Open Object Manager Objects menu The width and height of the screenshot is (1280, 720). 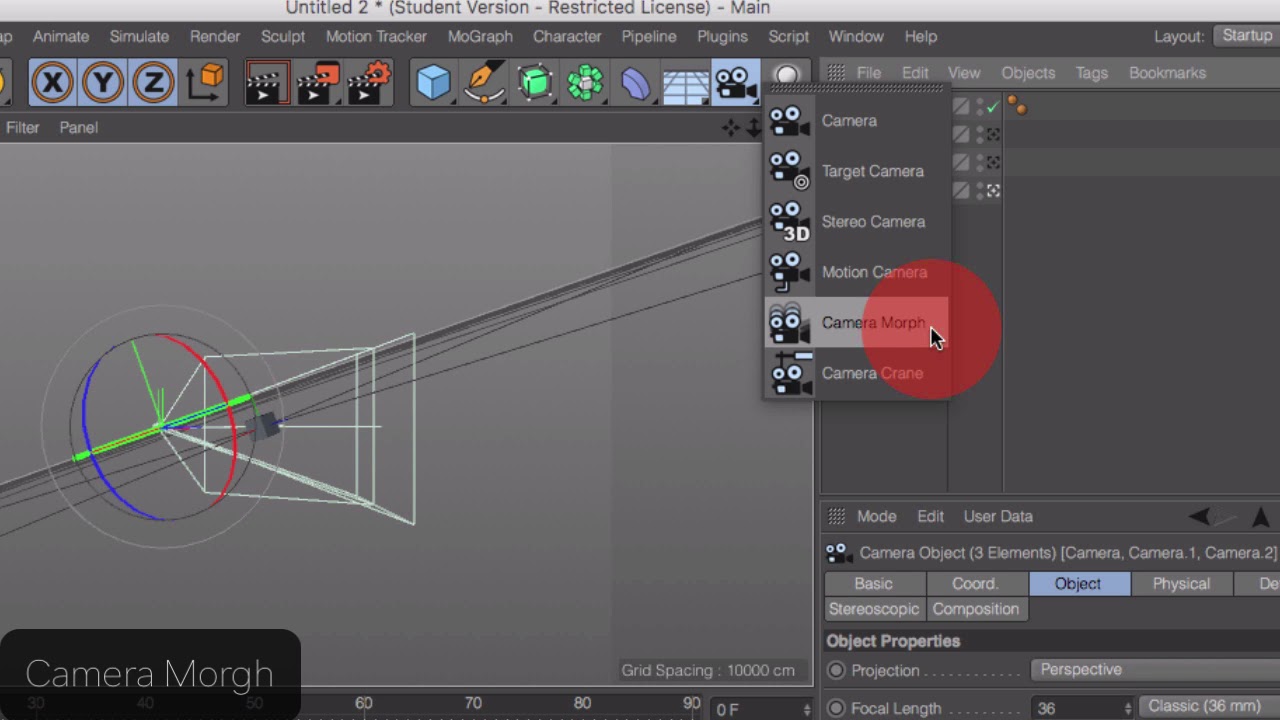pos(1028,73)
